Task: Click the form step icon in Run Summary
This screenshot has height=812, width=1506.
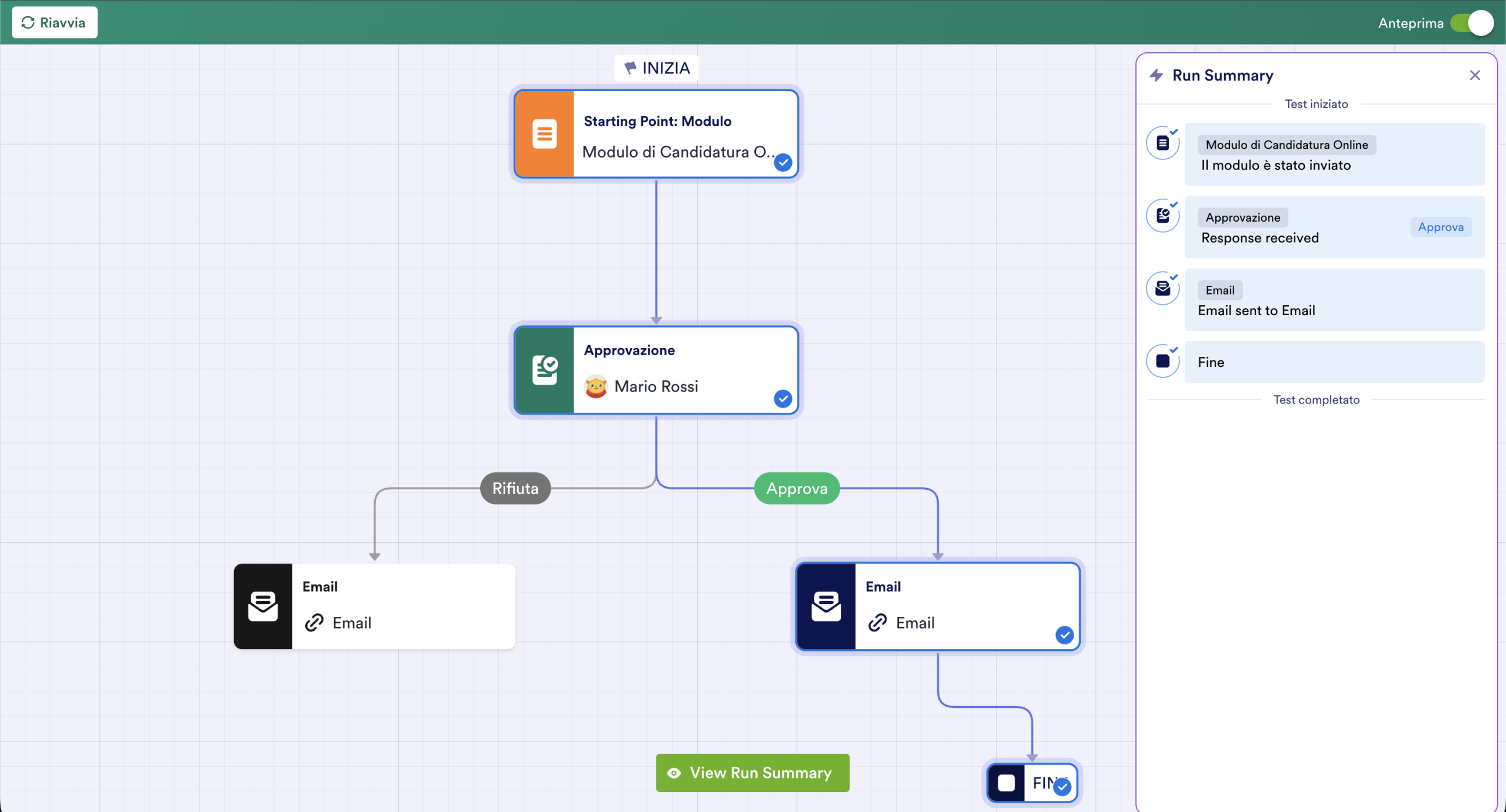Action: point(1163,143)
